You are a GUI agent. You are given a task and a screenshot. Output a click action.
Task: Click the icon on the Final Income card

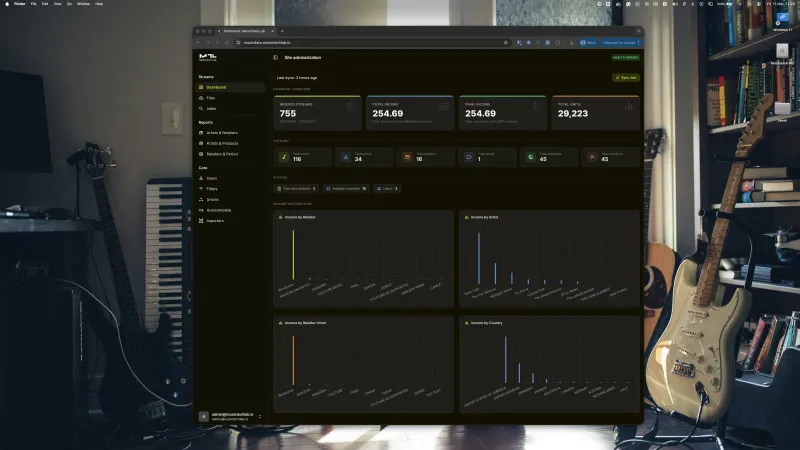click(535, 106)
